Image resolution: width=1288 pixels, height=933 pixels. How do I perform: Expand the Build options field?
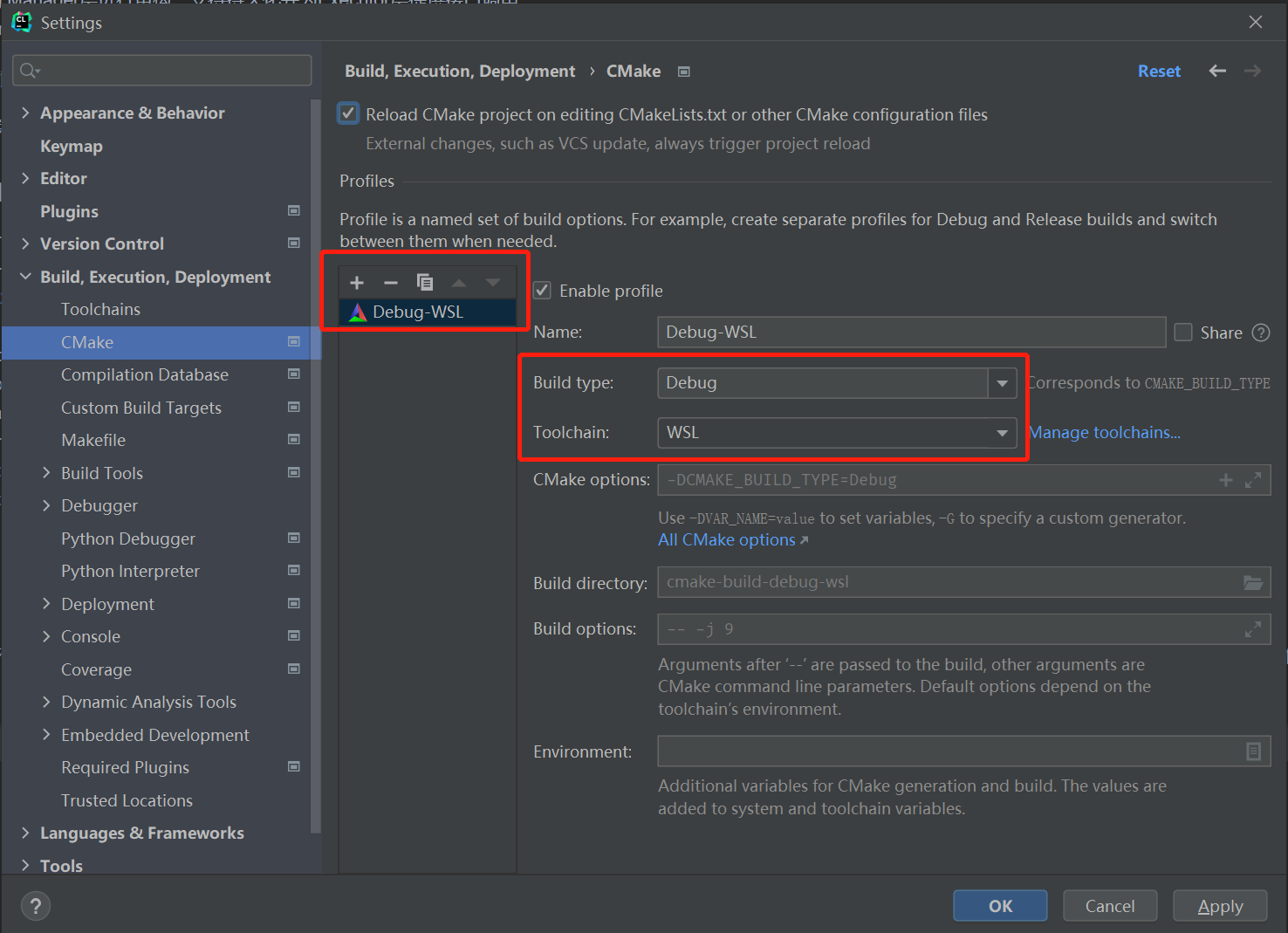pyautogui.click(x=1253, y=629)
